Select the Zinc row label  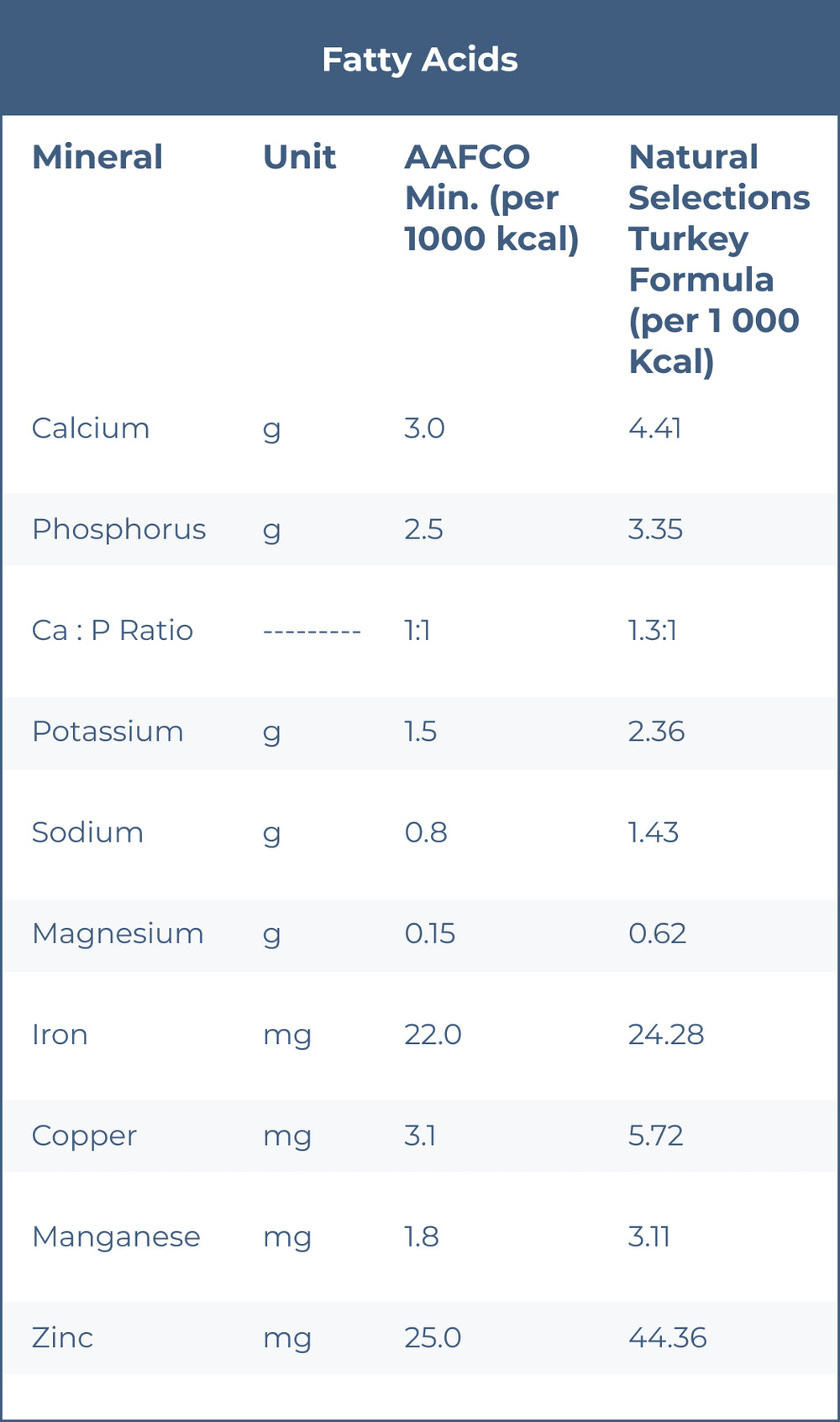coord(62,1337)
